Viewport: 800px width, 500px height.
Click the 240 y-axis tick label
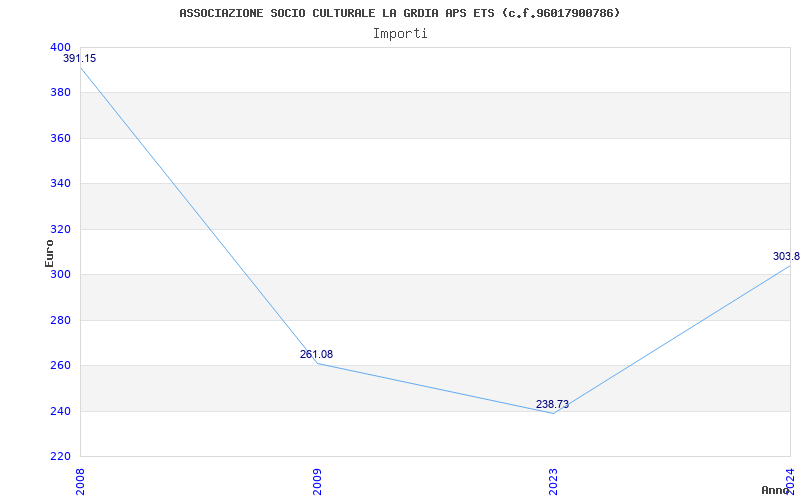pyautogui.click(x=60, y=411)
